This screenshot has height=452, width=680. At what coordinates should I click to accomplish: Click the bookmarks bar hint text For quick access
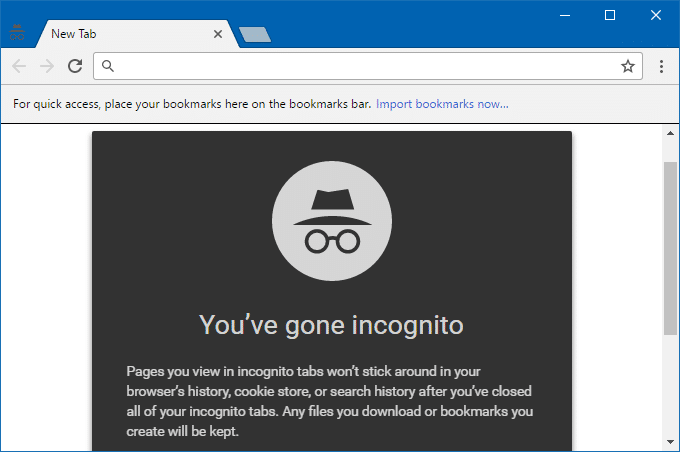[x=192, y=104]
